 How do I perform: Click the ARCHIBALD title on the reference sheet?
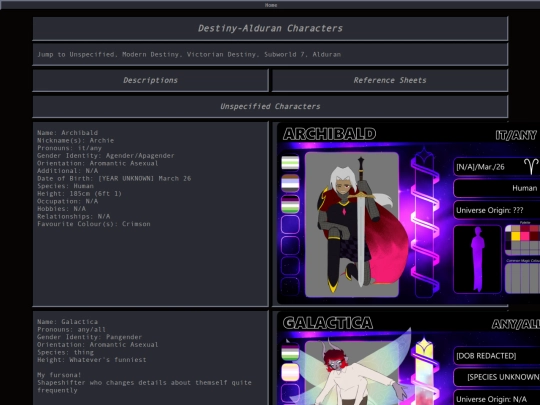(329, 134)
